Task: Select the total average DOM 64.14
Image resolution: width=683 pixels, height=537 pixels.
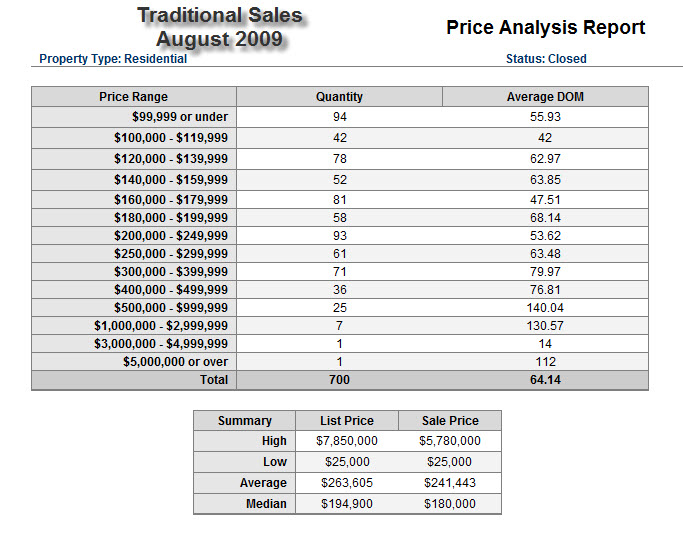Action: (x=545, y=380)
